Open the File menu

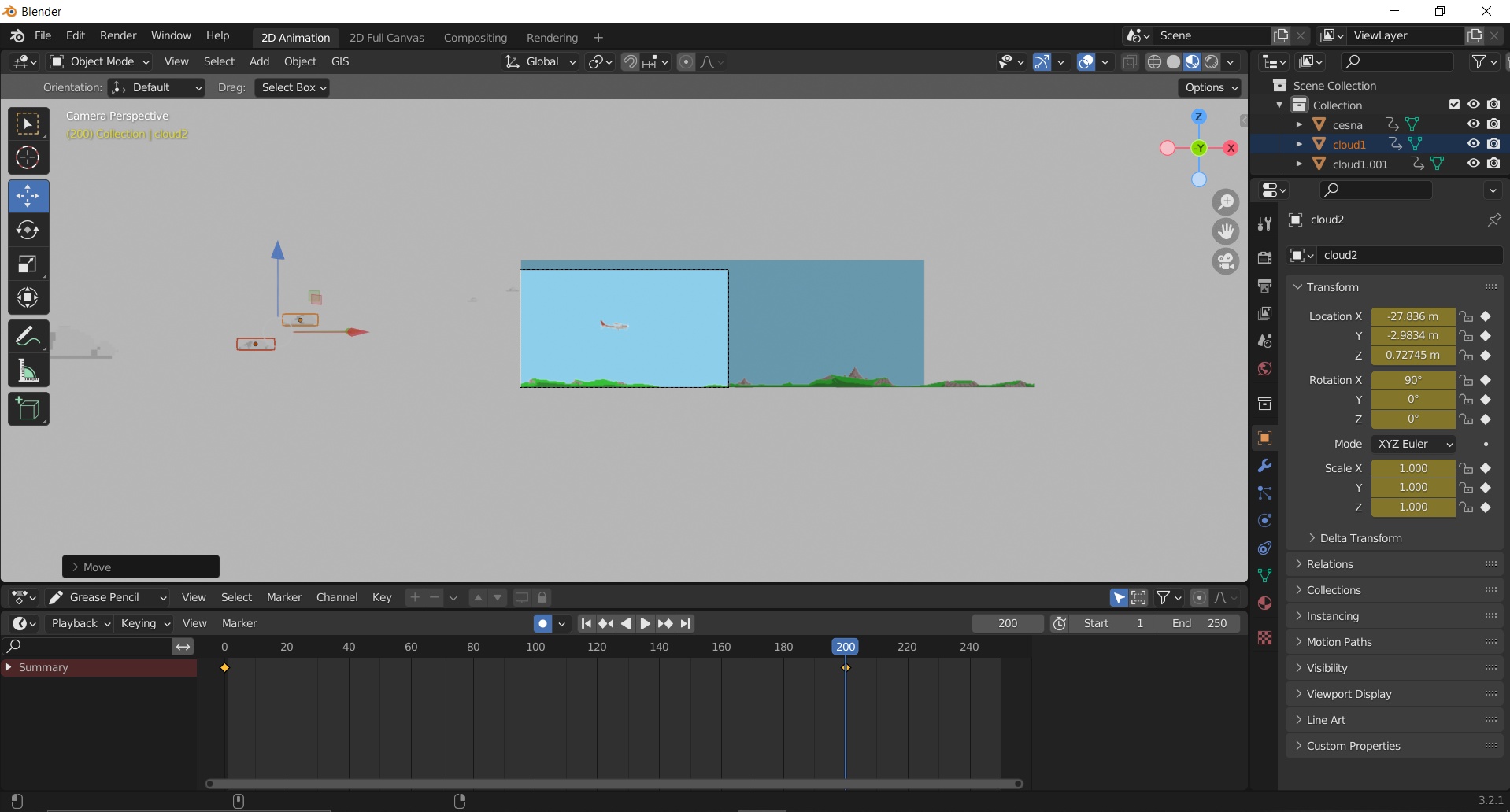tap(43, 35)
